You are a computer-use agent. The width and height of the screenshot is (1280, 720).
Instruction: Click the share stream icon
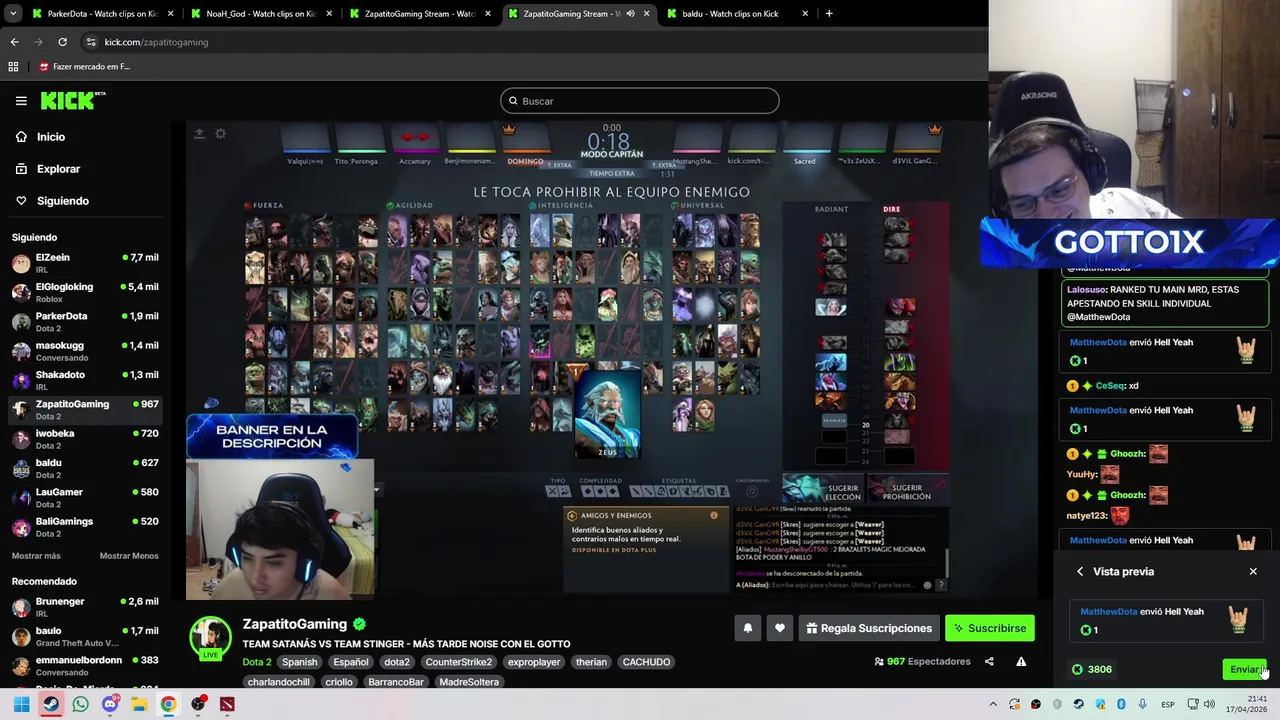tap(989, 661)
